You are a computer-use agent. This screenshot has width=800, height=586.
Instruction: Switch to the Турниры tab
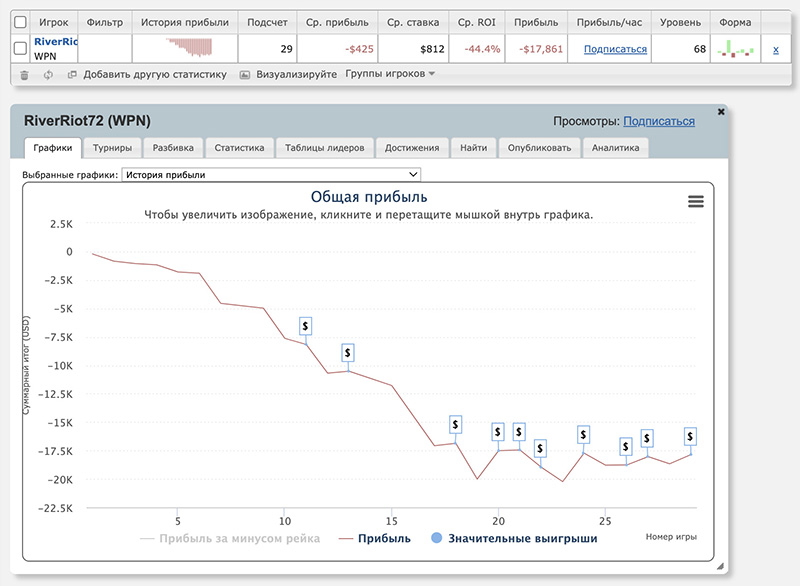[112, 148]
